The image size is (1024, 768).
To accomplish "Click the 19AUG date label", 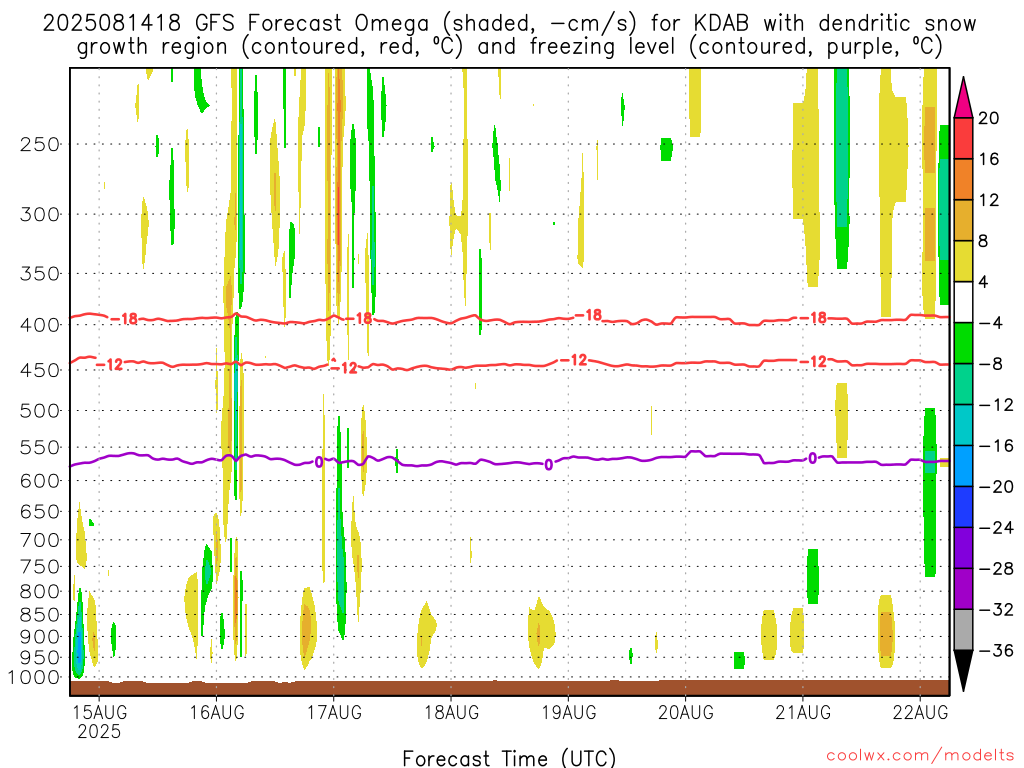I will click(x=569, y=711).
